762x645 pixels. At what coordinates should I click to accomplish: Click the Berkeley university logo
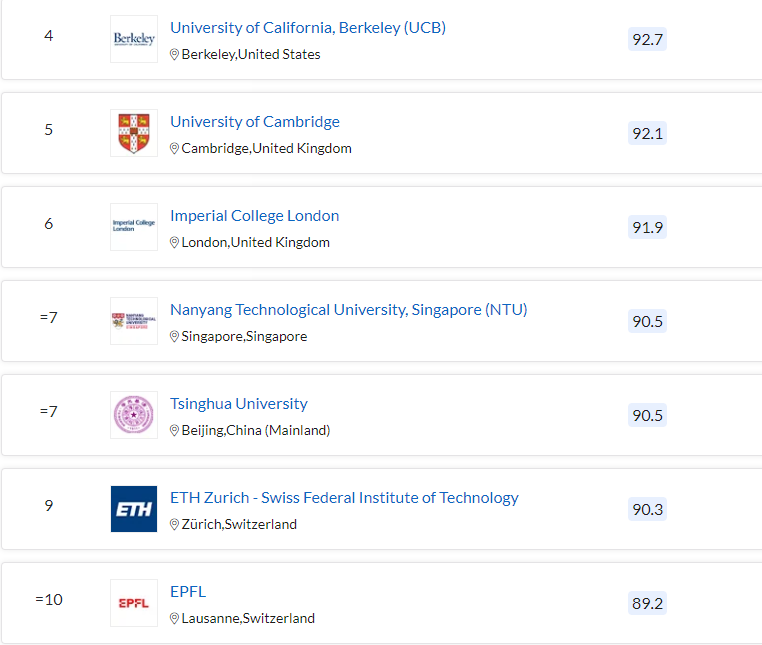tap(134, 39)
